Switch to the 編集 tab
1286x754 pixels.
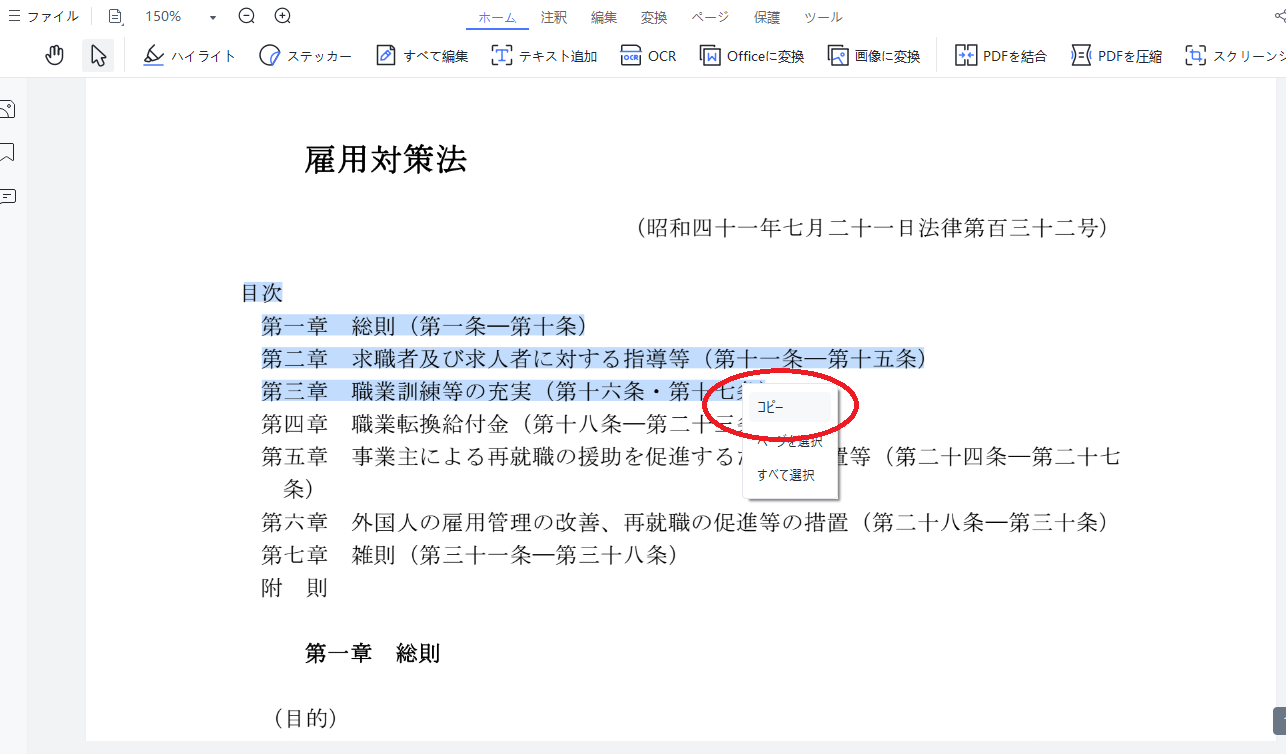(604, 17)
